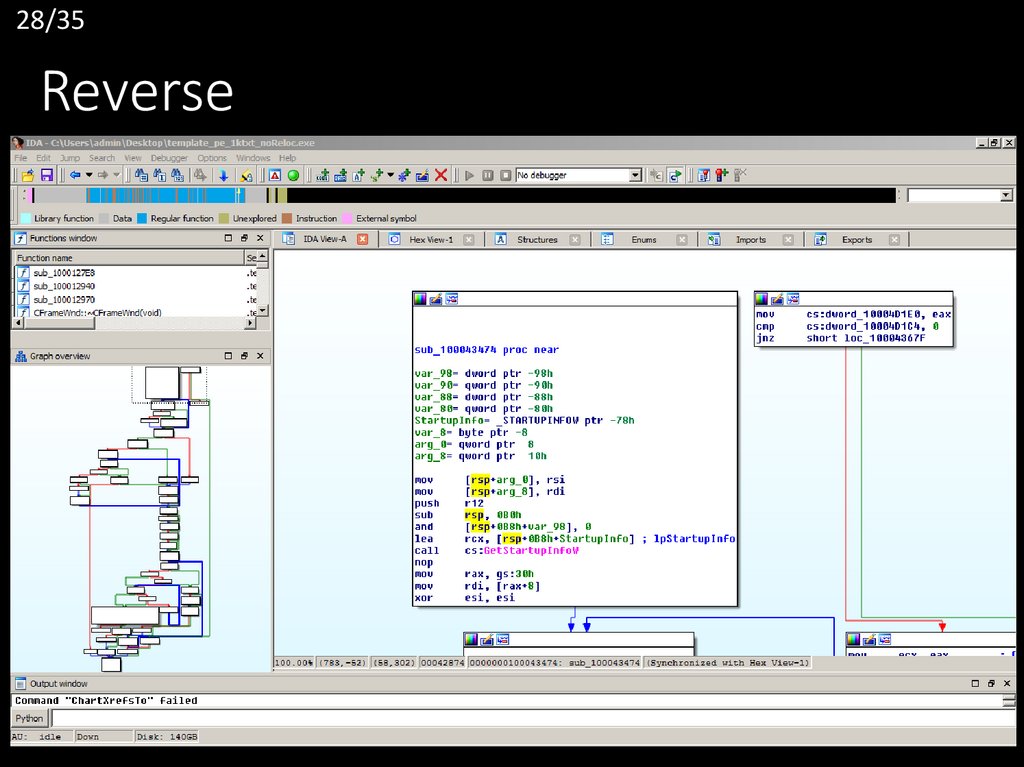Open the empty combo box at right of navigation band

[1005, 196]
